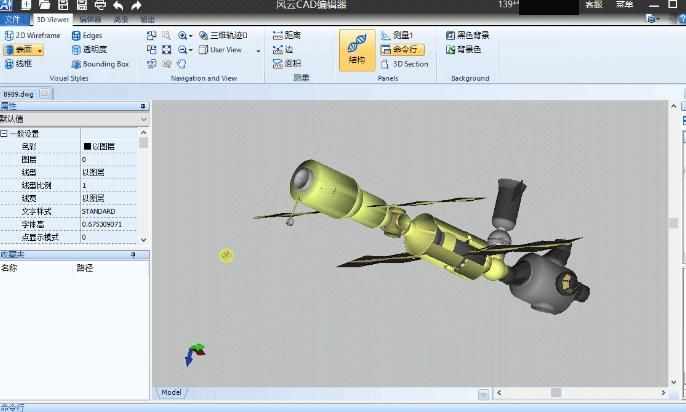The image size is (686, 412).
Task: Select the 线框 wireframe style
Action: pos(18,64)
